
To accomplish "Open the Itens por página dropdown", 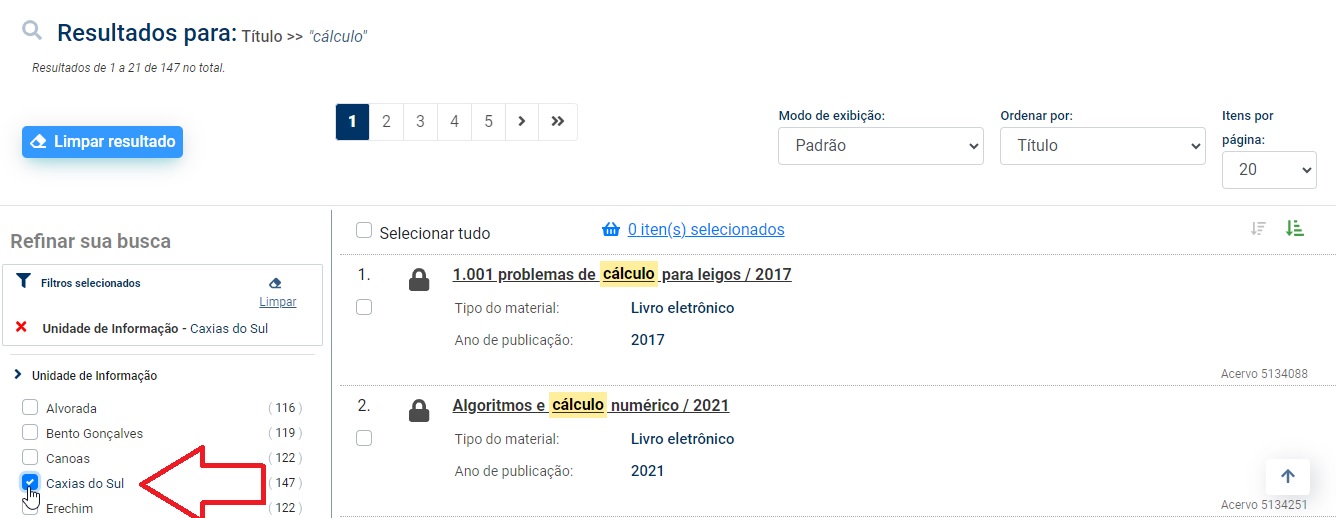I will [x=1268, y=170].
